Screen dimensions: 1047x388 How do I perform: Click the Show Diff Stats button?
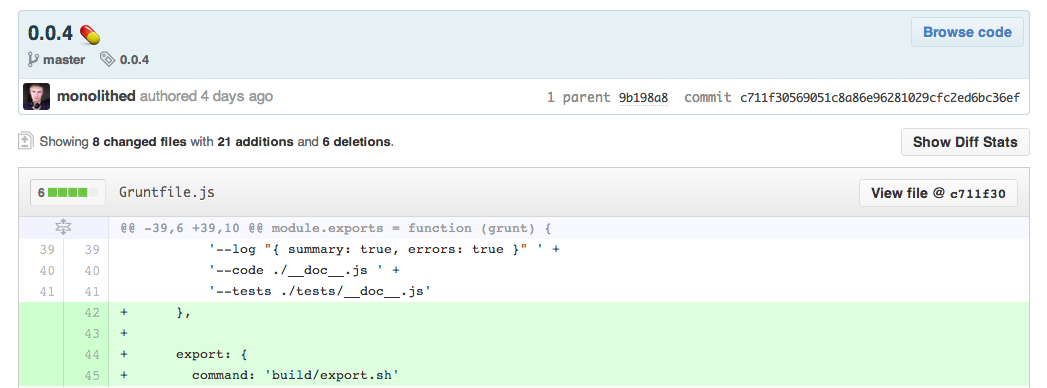click(965, 142)
